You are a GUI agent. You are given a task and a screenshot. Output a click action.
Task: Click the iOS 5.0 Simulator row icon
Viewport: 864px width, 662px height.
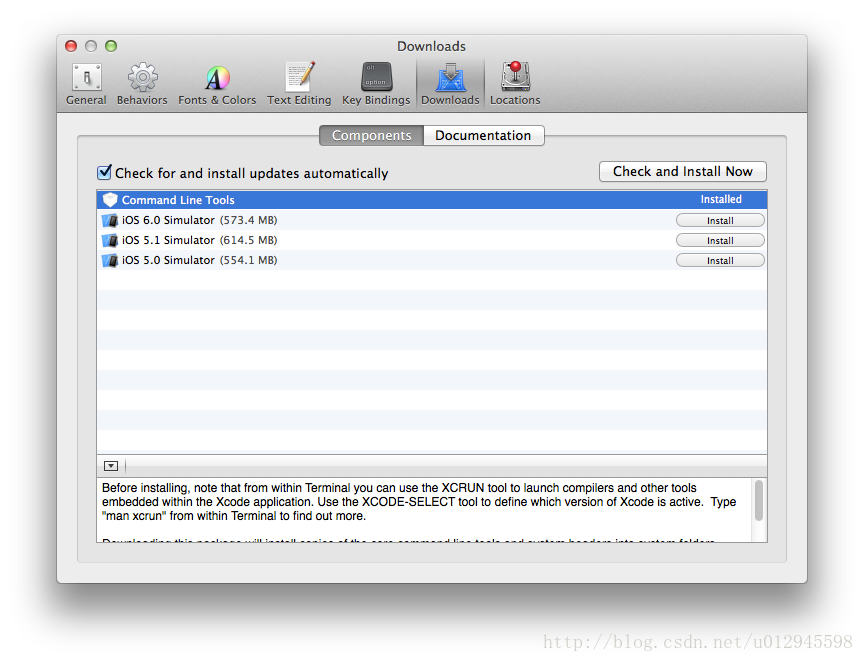pyautogui.click(x=110, y=260)
